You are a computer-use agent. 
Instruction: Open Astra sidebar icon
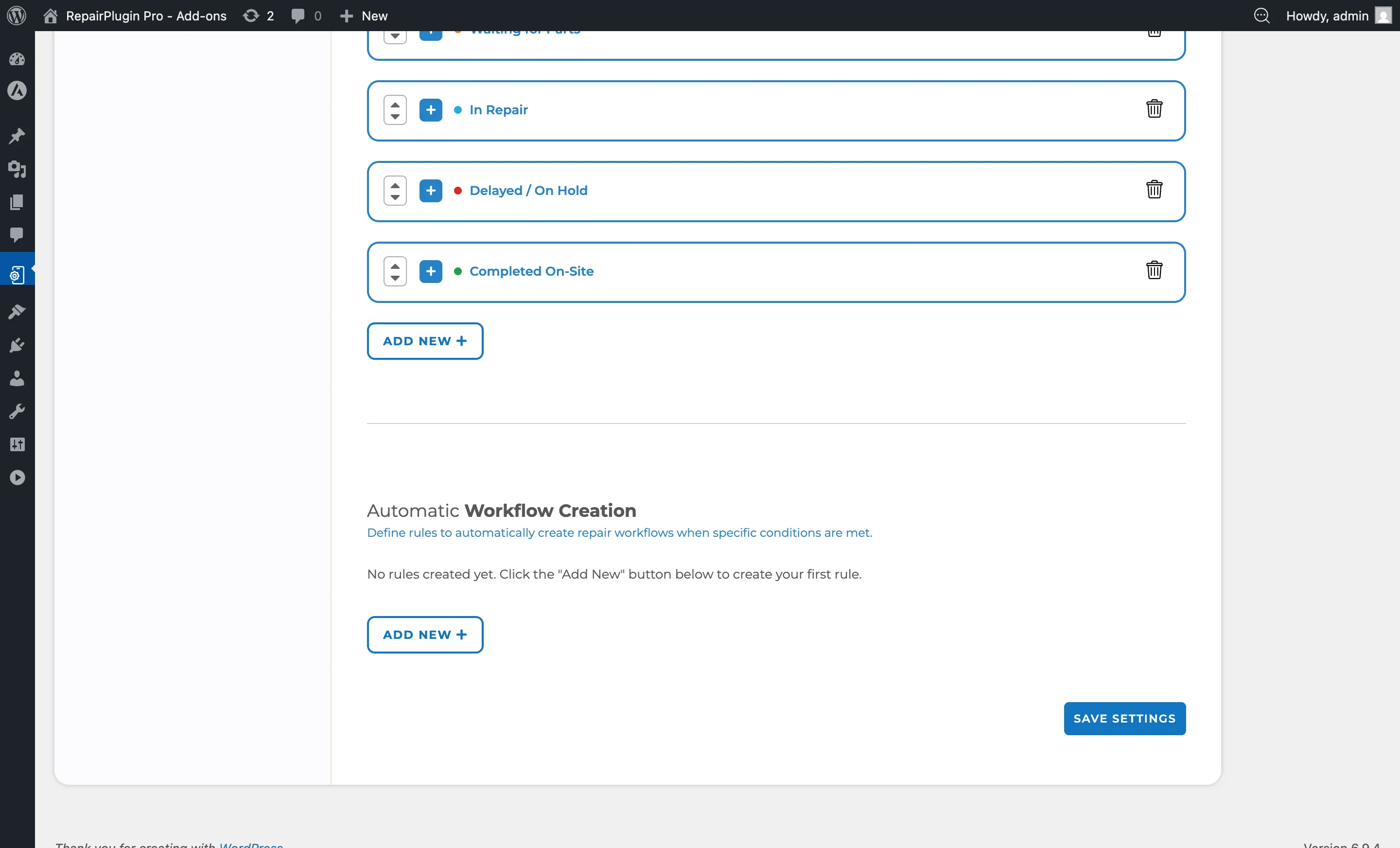coord(17,91)
